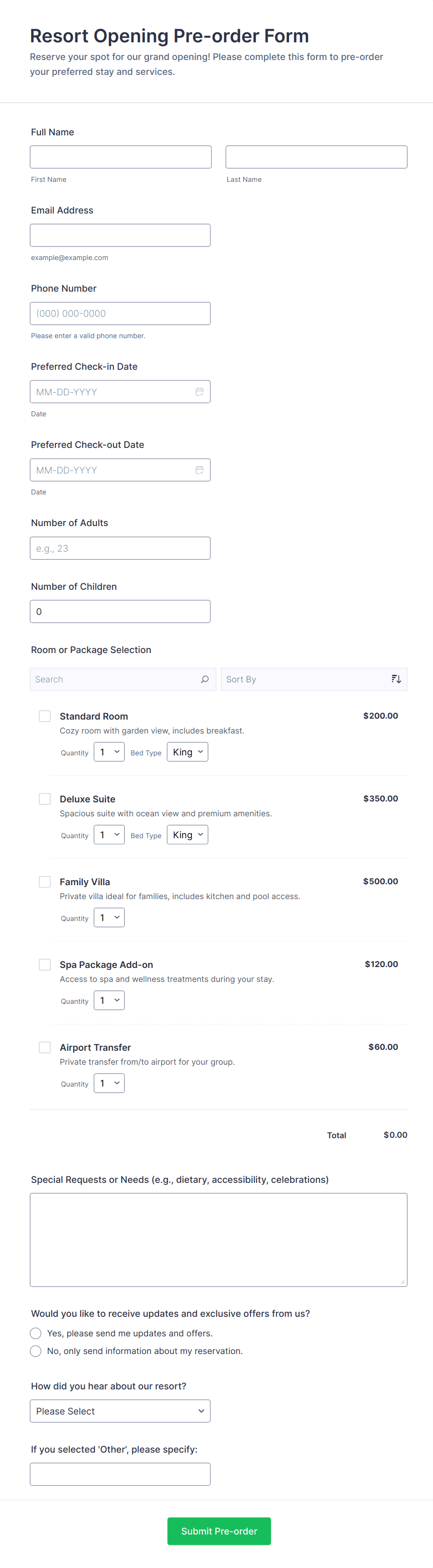Viewport: 433px width, 1568px height.
Task: Tick the Standard Room checkbox
Action: tap(45, 716)
